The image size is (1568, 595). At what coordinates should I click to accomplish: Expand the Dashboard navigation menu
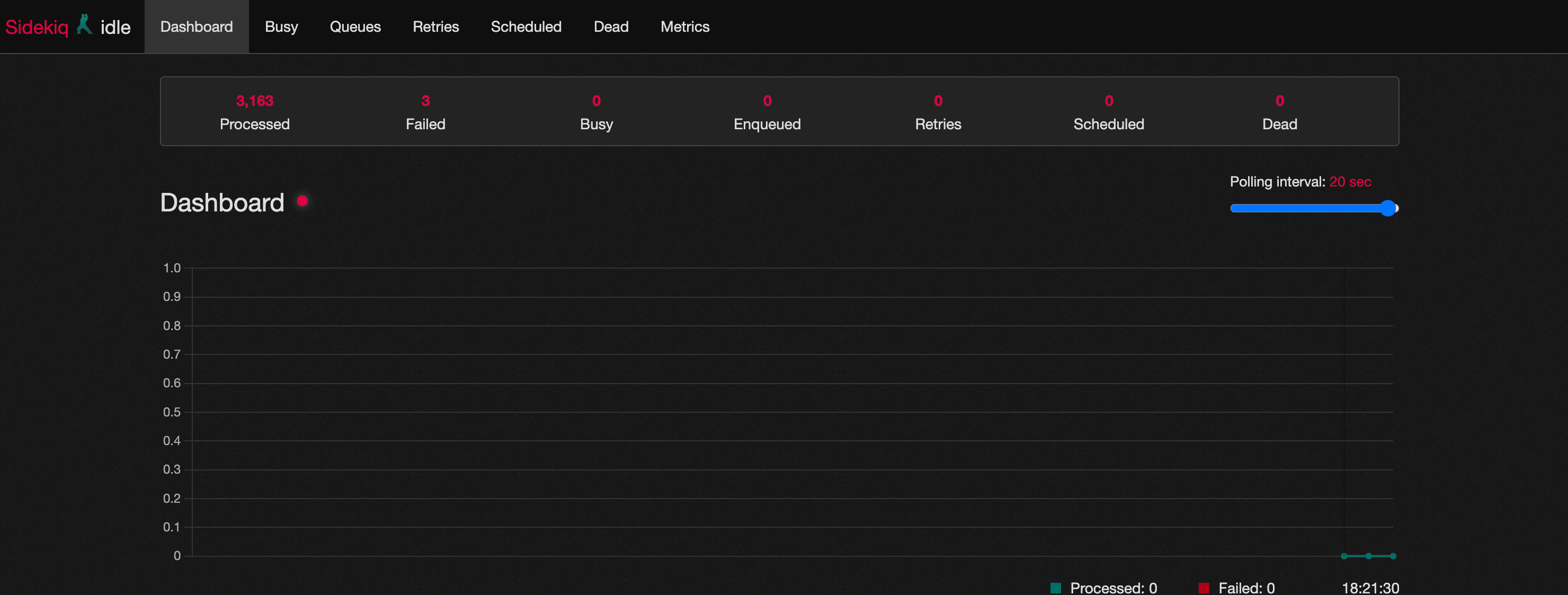(196, 27)
